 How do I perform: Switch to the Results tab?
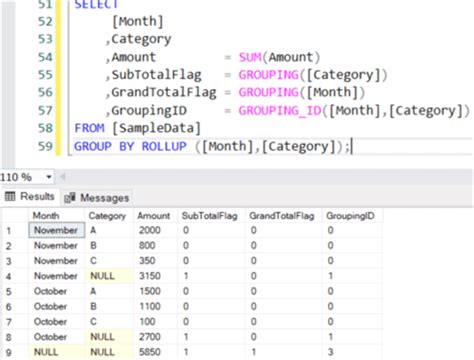coord(30,197)
